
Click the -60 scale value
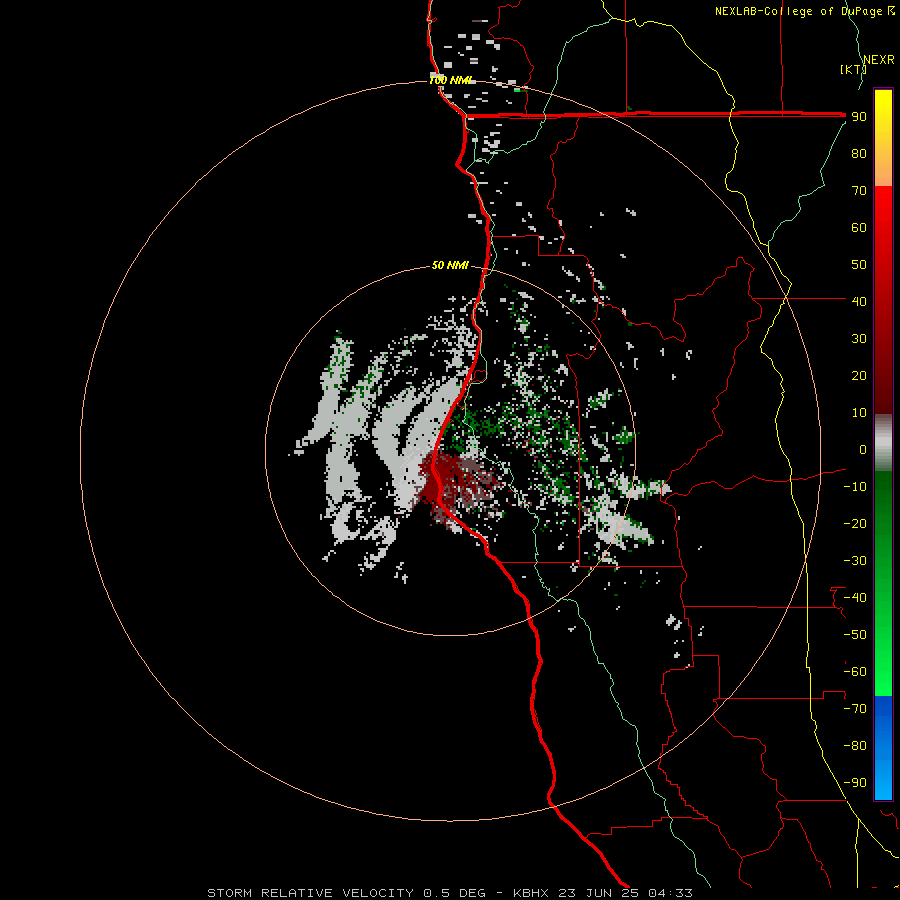(x=855, y=672)
